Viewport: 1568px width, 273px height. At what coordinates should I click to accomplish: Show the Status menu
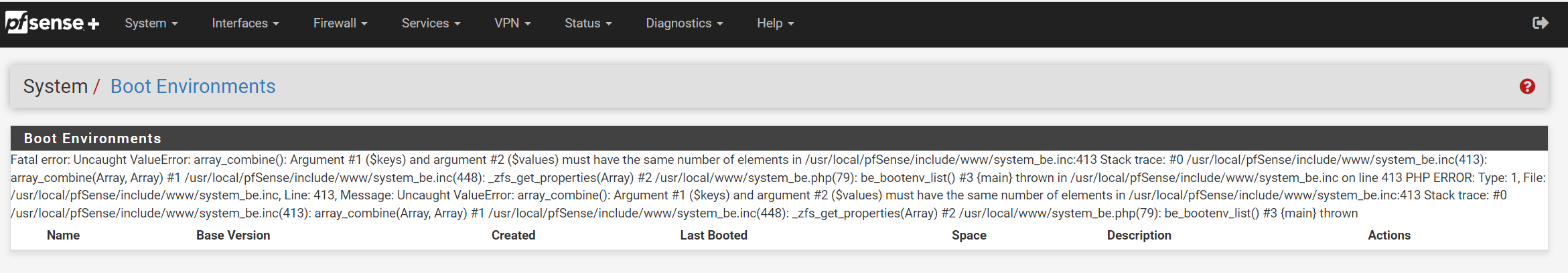588,23
